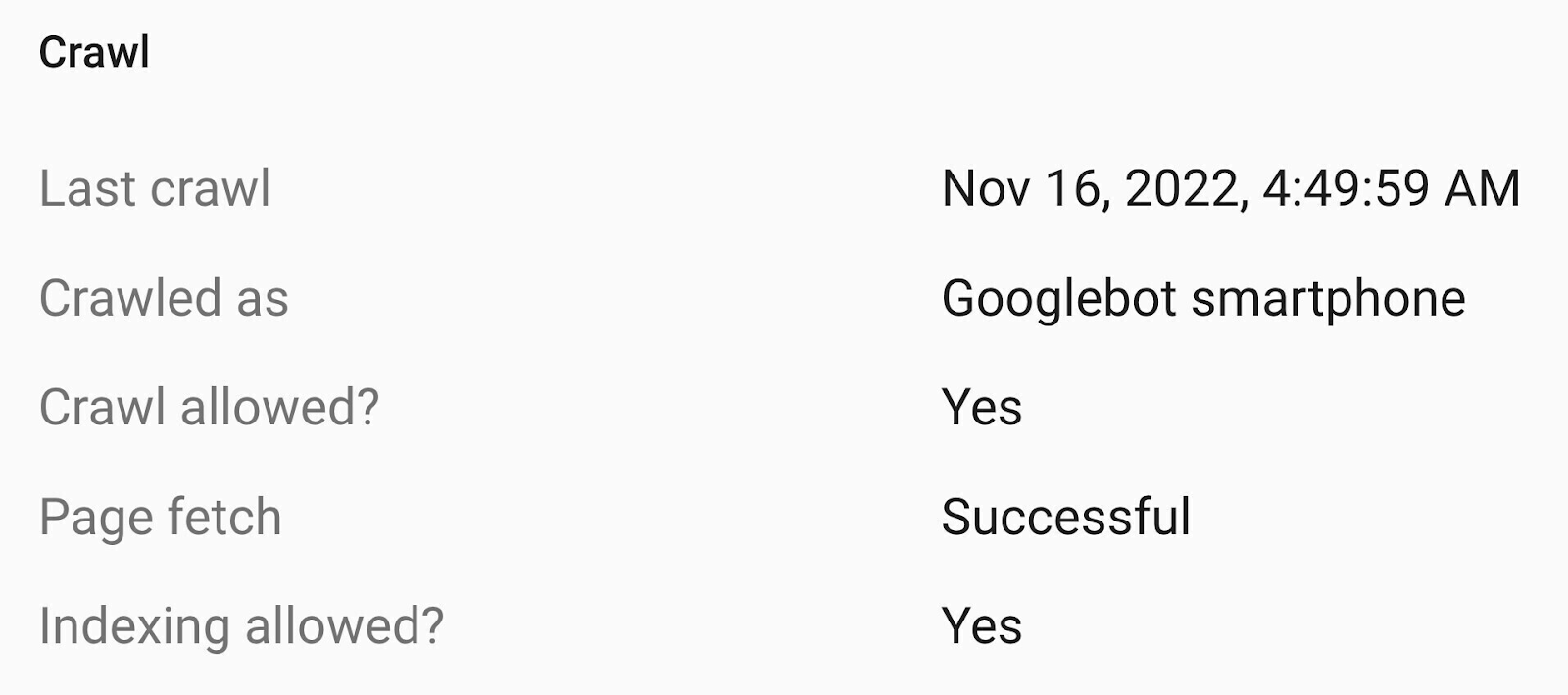Click the Nov 16 date in the last crawl value

[x=1025, y=188]
